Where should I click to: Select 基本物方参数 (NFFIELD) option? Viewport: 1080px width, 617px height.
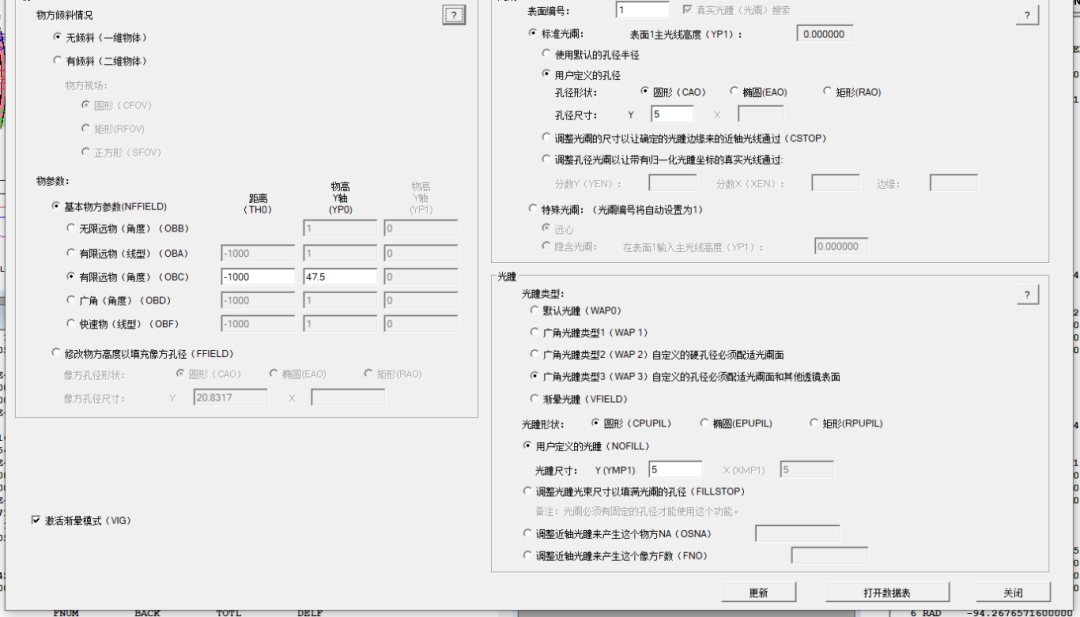click(x=56, y=206)
